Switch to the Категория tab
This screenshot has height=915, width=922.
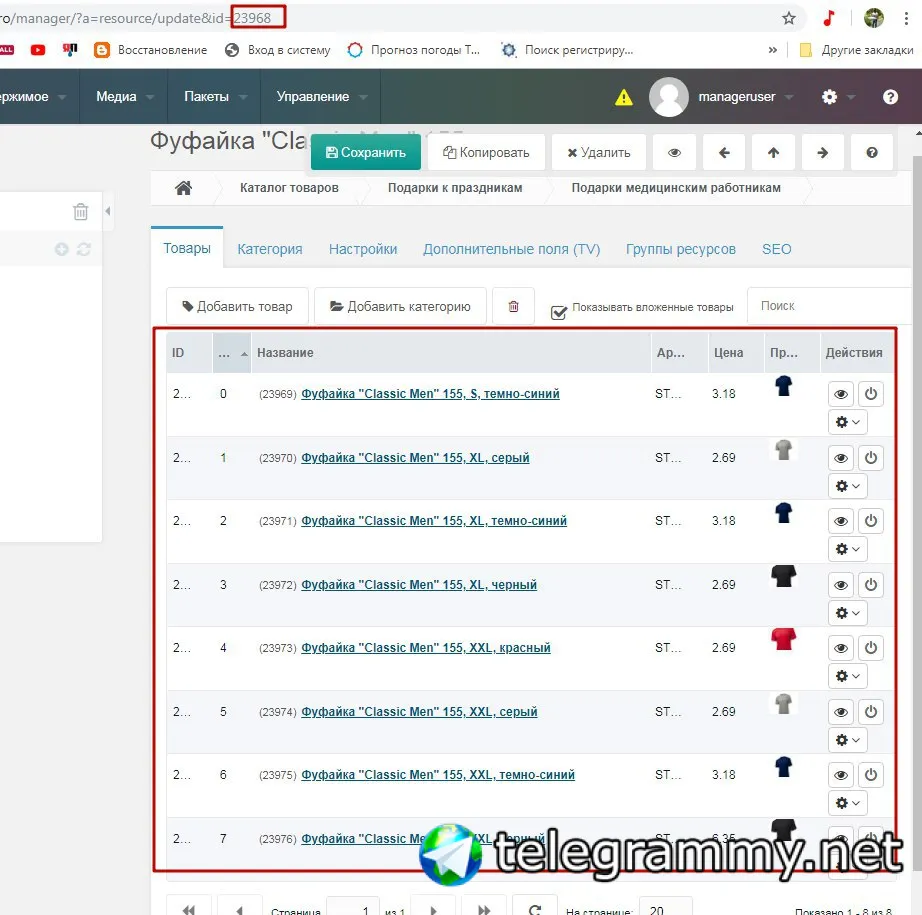pos(270,249)
